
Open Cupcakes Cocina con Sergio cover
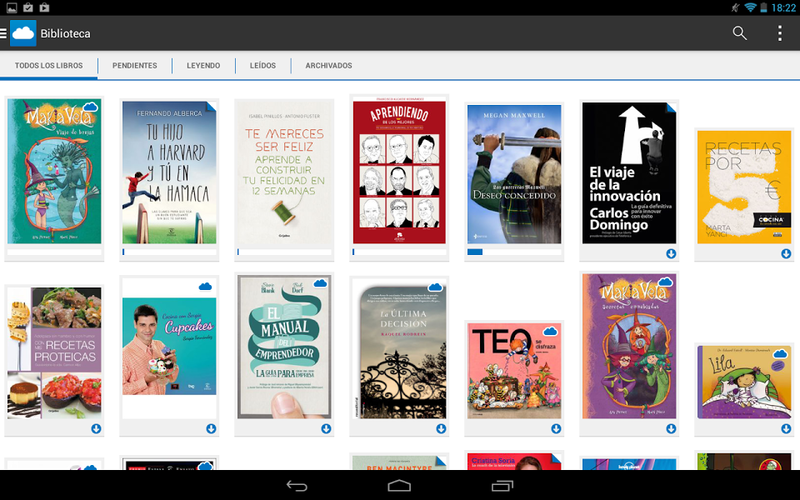169,346
